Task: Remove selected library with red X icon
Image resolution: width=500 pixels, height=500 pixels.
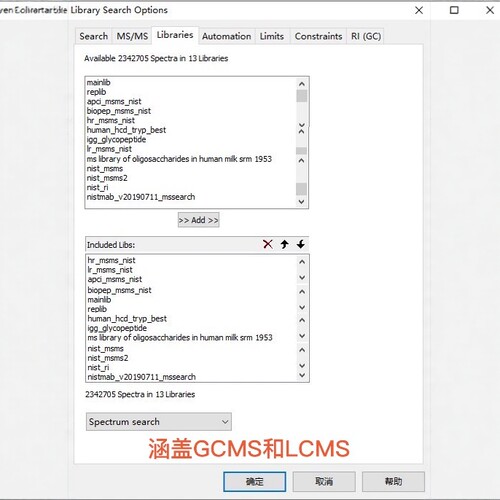Action: (268, 244)
